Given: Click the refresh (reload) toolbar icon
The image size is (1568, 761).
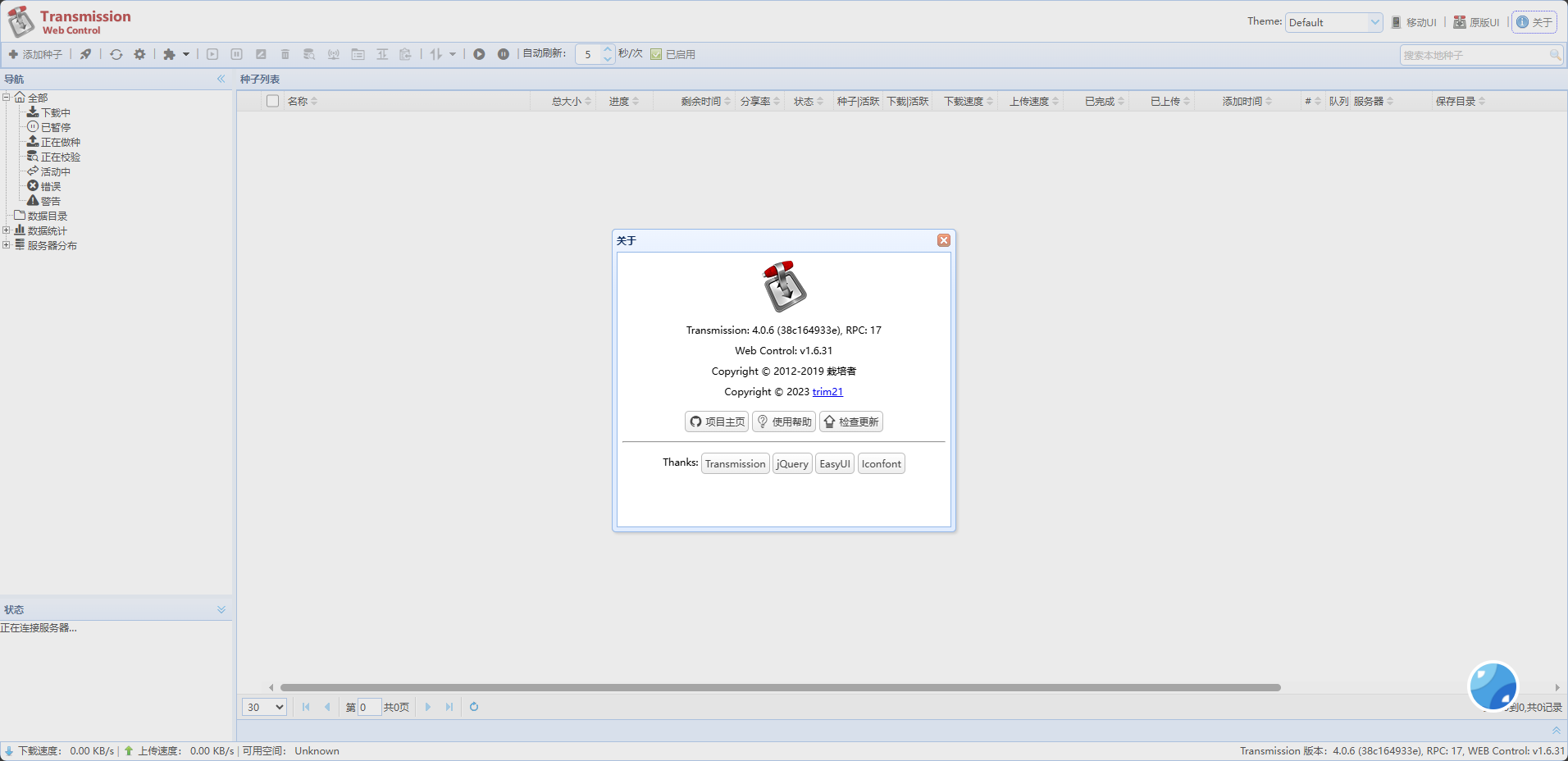Looking at the screenshot, I should (x=116, y=54).
